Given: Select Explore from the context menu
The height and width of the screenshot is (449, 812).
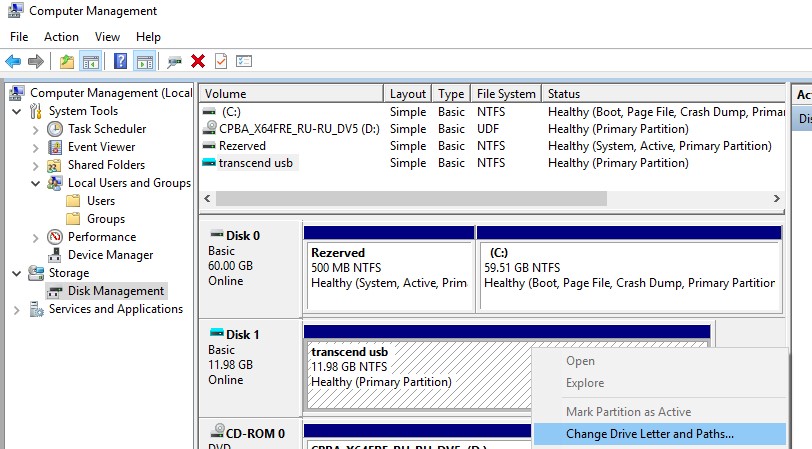Looking at the screenshot, I should tap(585, 383).
